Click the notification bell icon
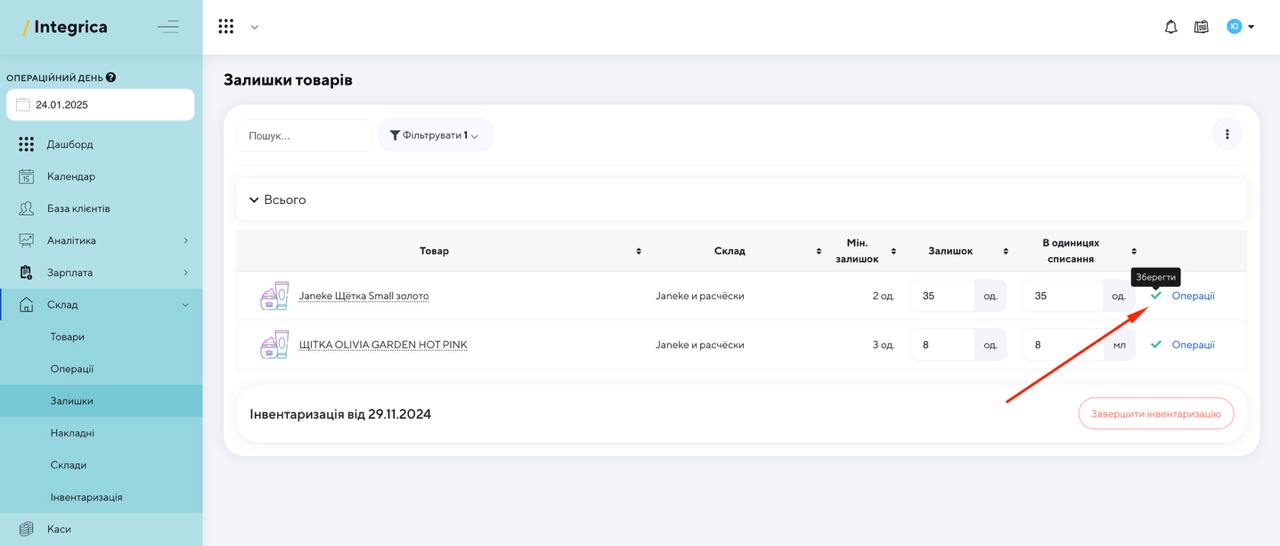Screen dimensions: 1280x546 click(x=1171, y=27)
